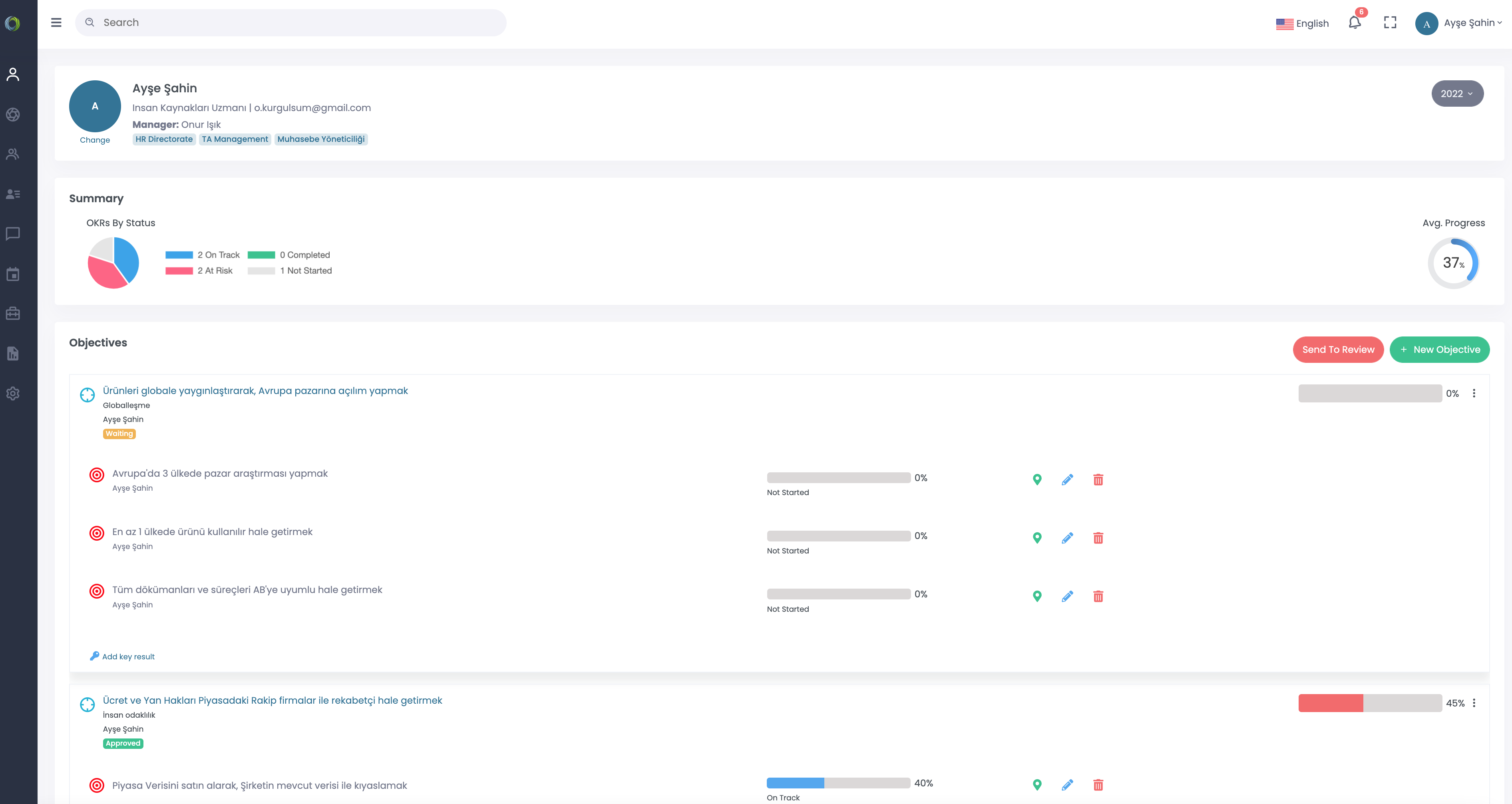Click the edit pencil icon on second key result
The height and width of the screenshot is (804, 1512).
tap(1067, 538)
